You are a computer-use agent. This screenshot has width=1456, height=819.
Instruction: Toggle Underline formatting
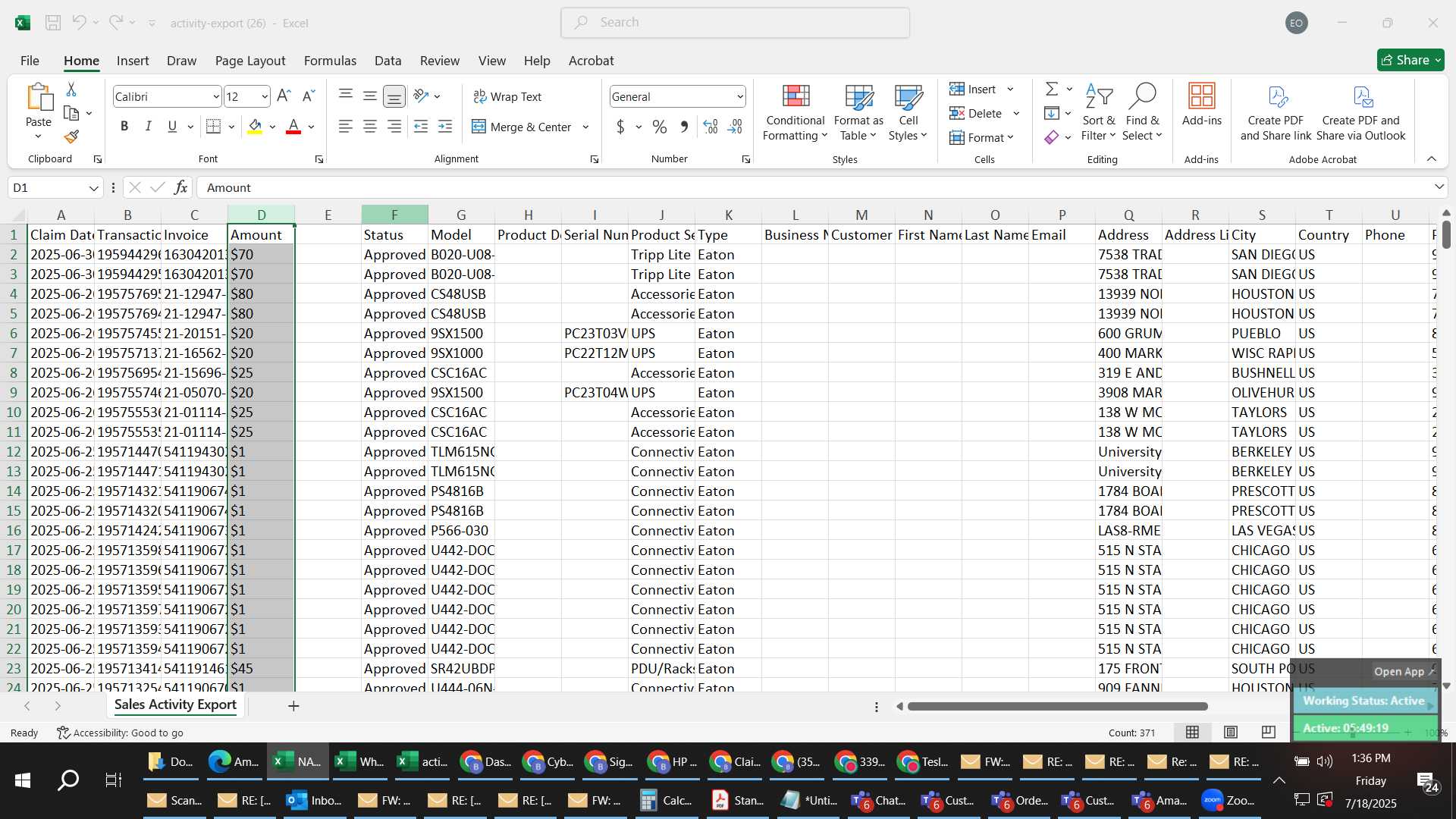coord(172,127)
